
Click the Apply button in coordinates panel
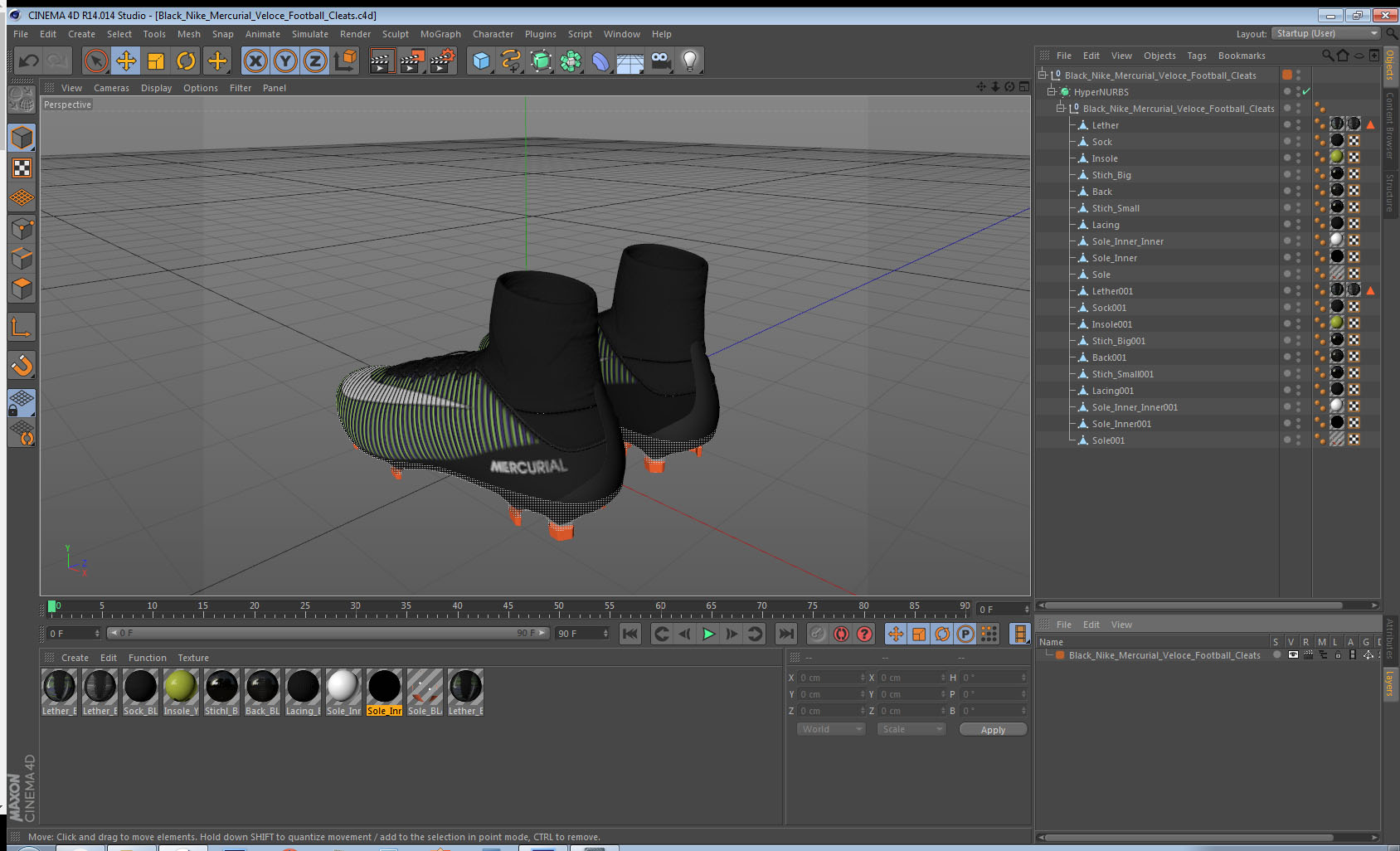tap(992, 730)
